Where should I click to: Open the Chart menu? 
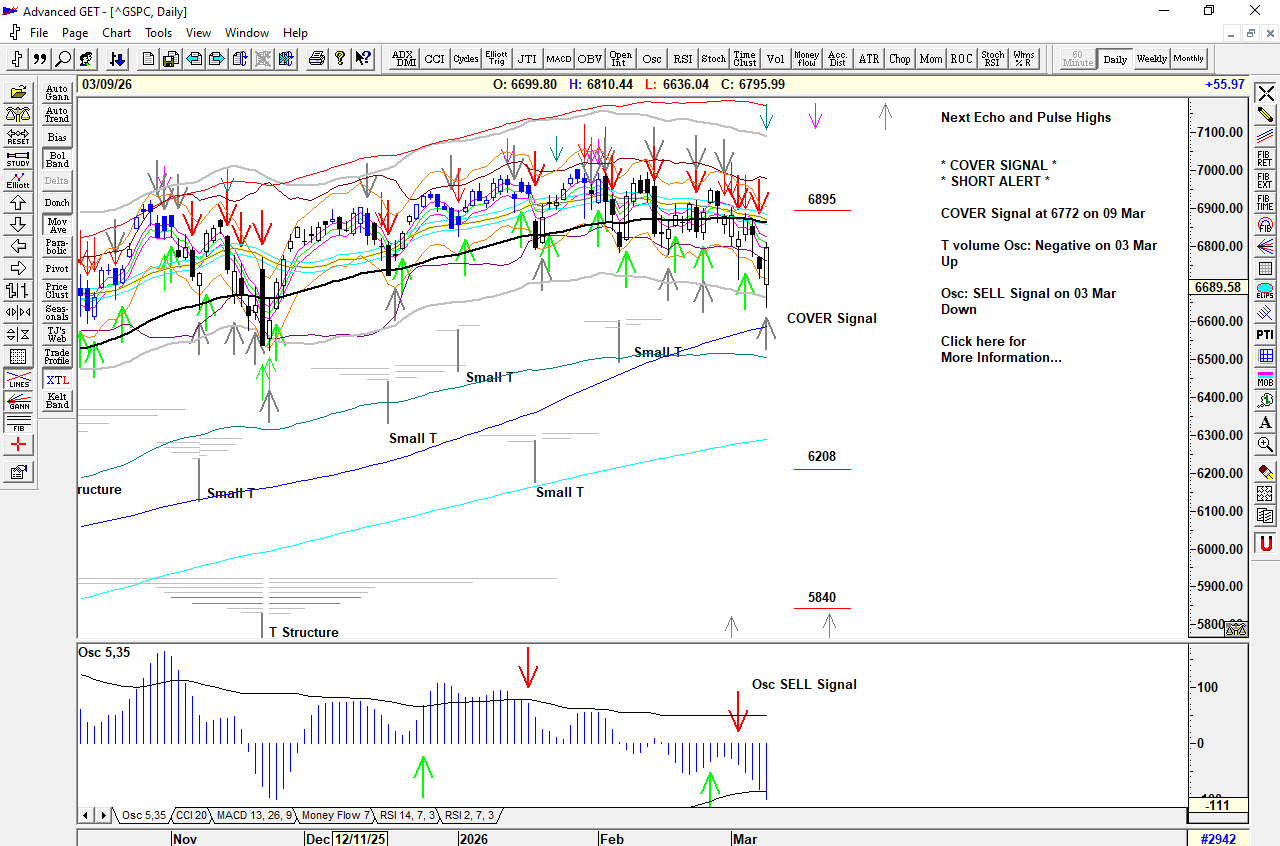pos(116,33)
